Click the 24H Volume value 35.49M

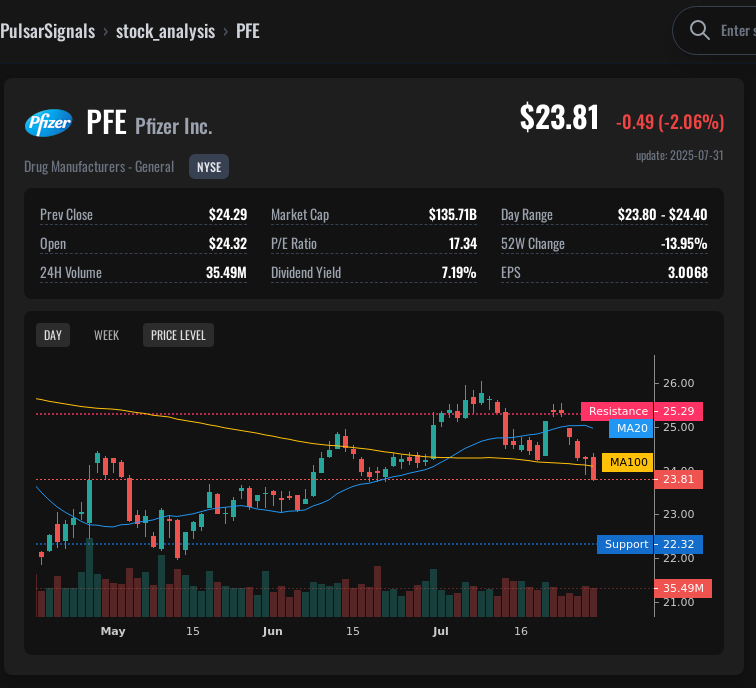(x=226, y=272)
